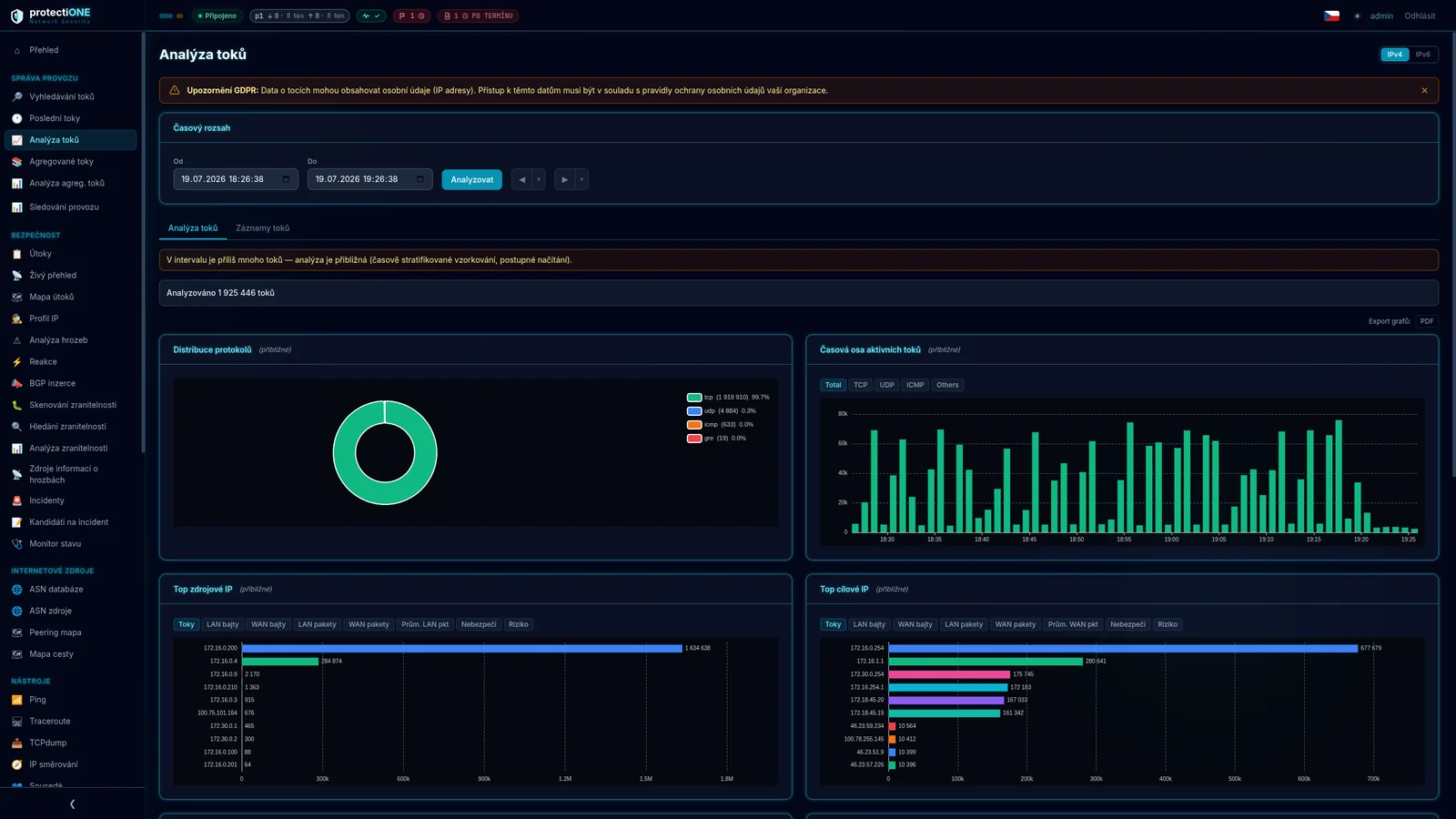Switch to IPv6 mode

pyautogui.click(x=1422, y=55)
